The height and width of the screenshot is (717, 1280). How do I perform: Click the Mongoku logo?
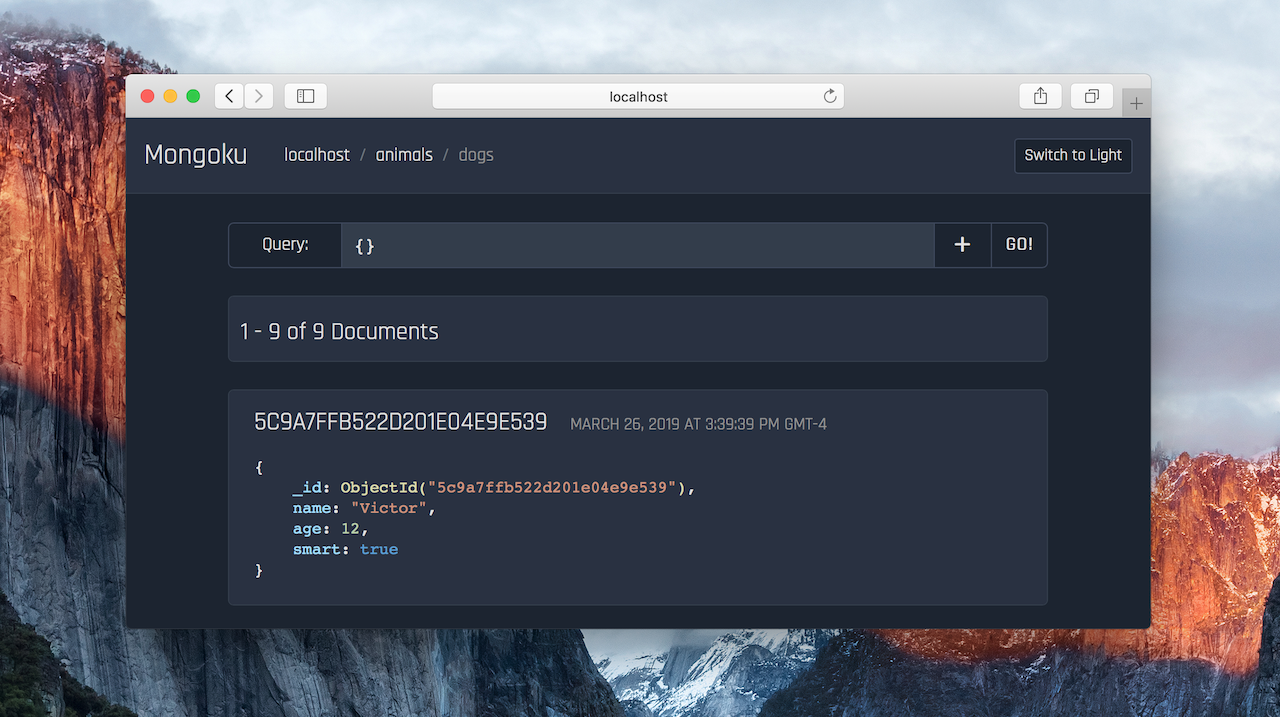point(196,155)
